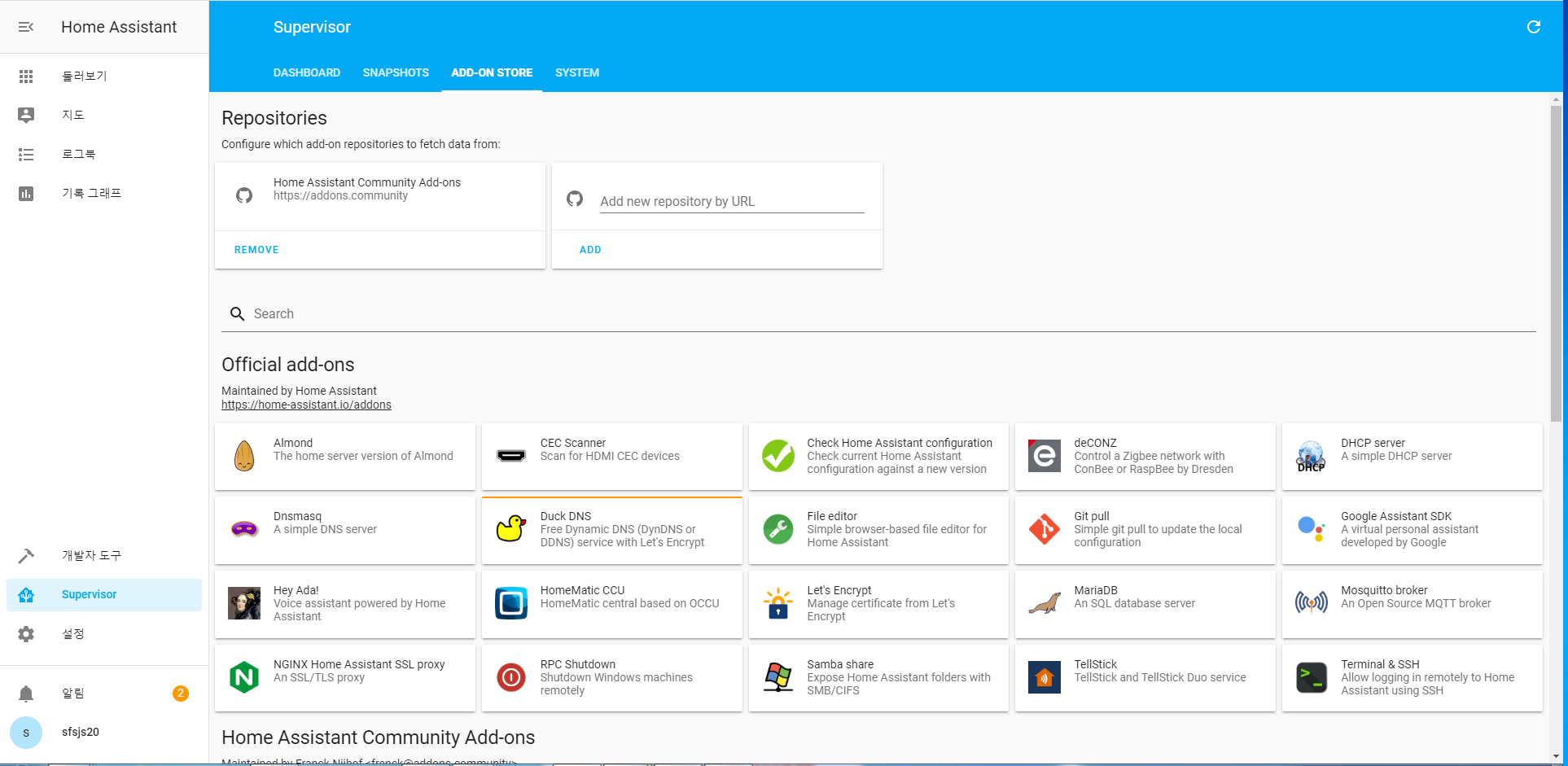Click the Terminal & SSH prompt icon
The height and width of the screenshot is (766, 1568).
(1312, 677)
